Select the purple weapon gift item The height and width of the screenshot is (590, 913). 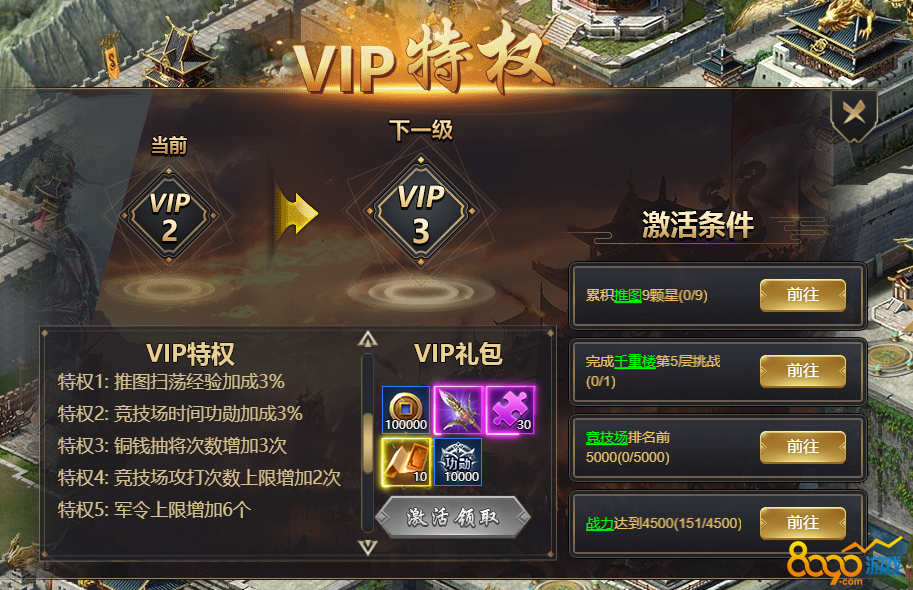[x=458, y=409]
